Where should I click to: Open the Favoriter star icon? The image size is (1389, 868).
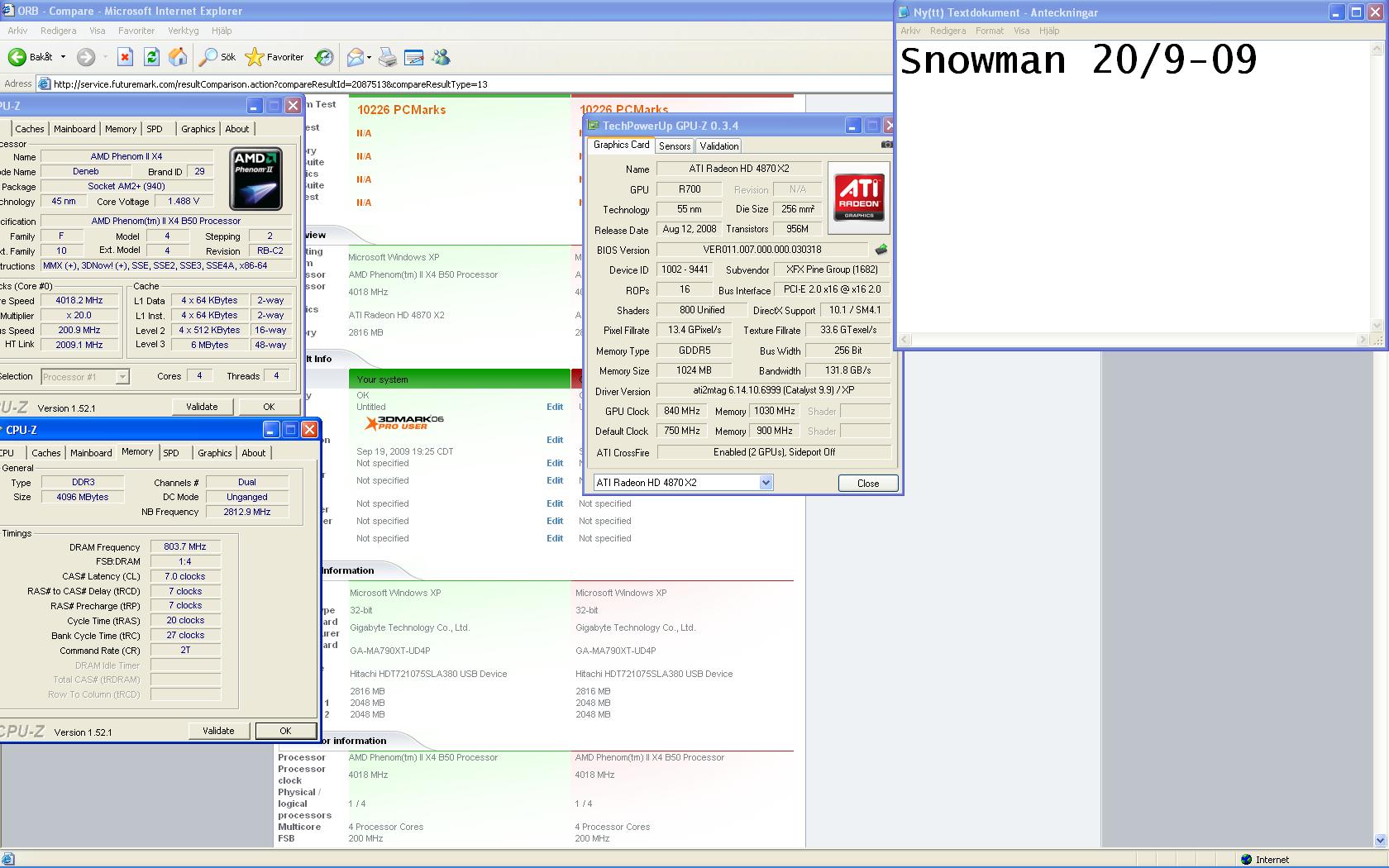274,57
